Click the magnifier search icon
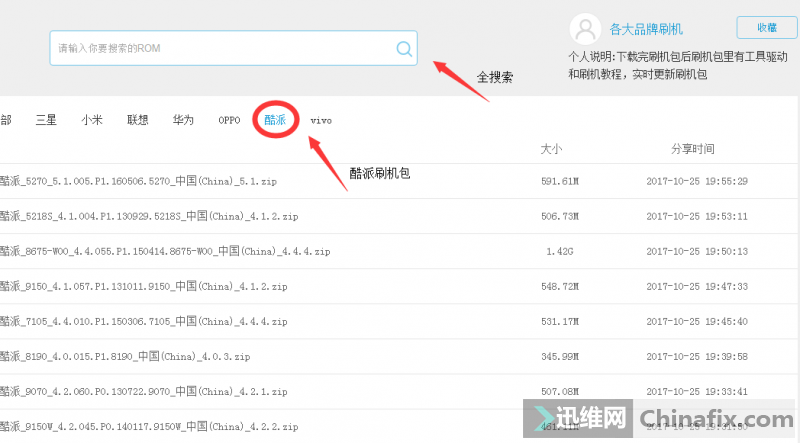 (x=404, y=48)
